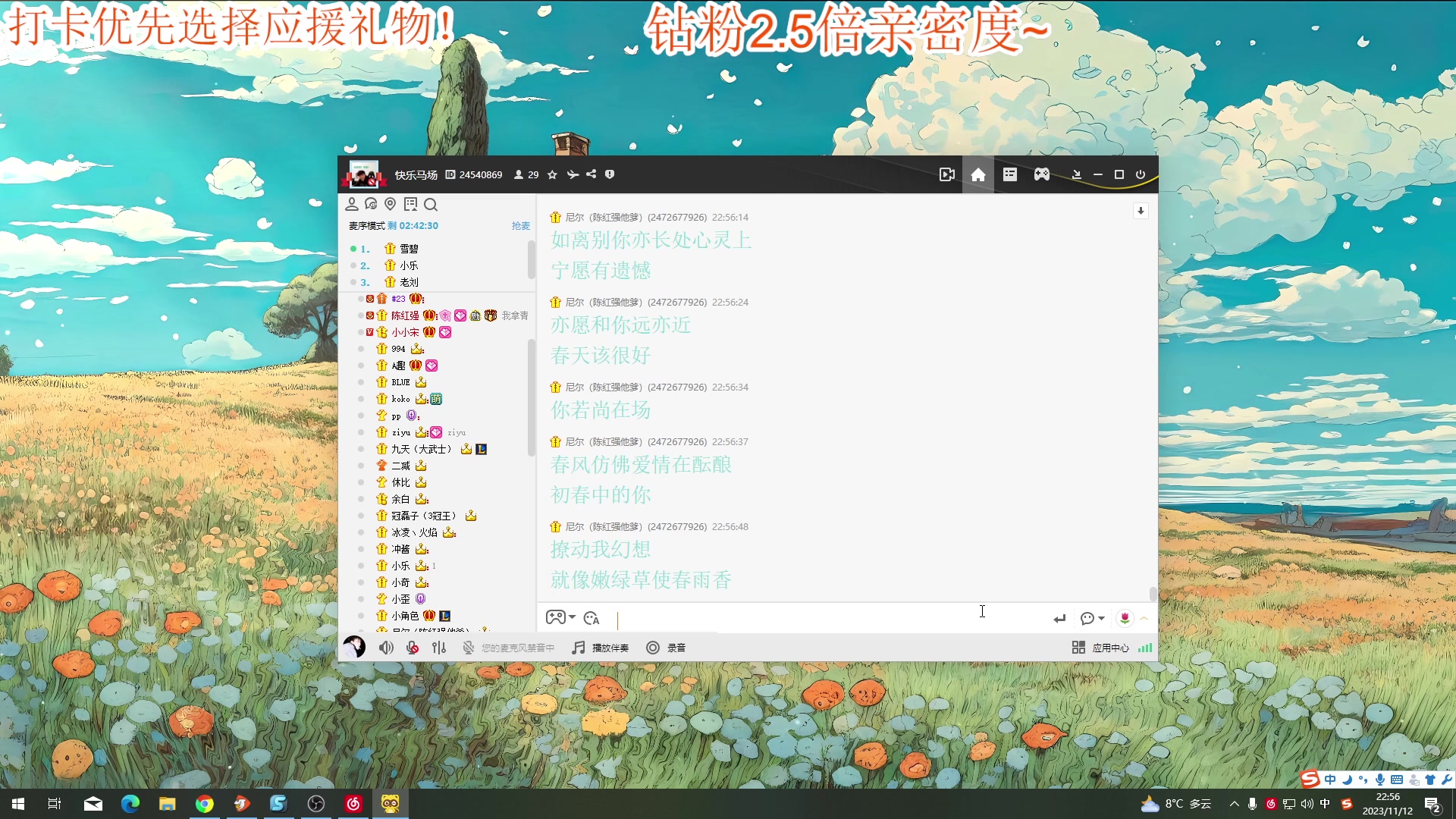Open 应用中心 app center
The height and width of the screenshot is (819, 1456).
(1103, 647)
